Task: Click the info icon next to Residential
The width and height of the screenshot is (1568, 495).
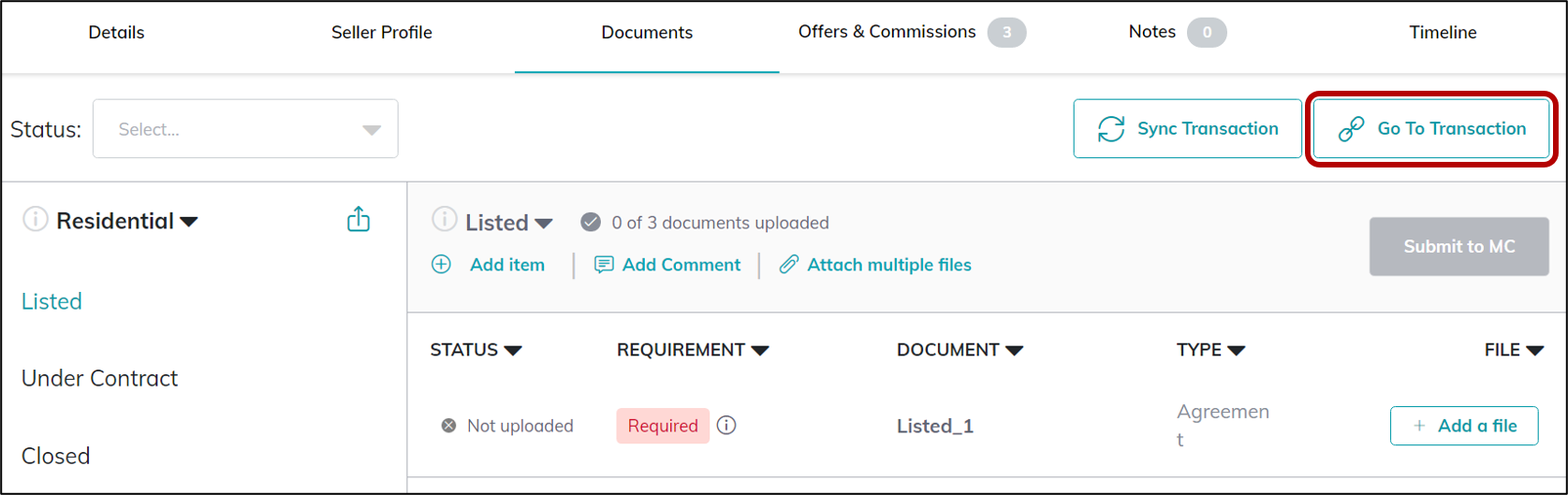Action: click(x=35, y=221)
